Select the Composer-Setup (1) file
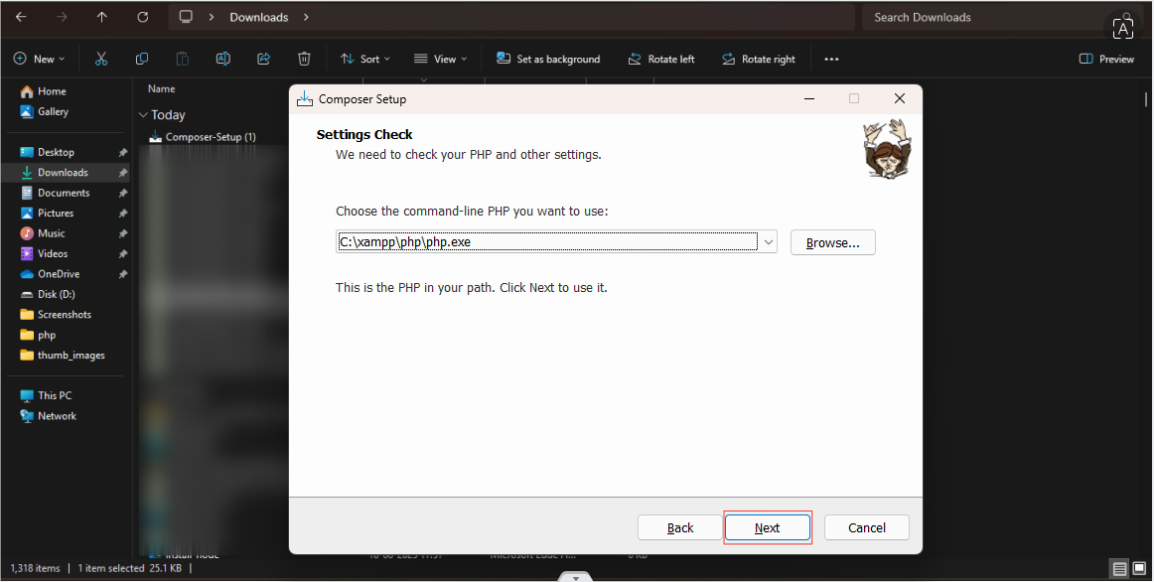The width and height of the screenshot is (1154, 582). tap(202, 137)
